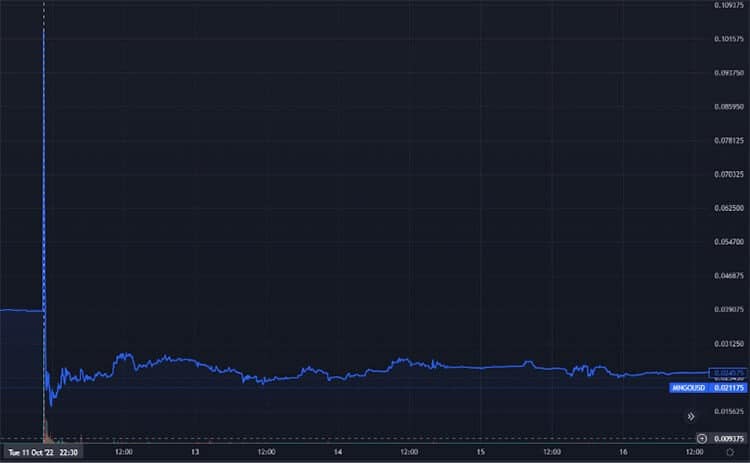
Task: Click price scale value 0.070325
Action: point(729,174)
